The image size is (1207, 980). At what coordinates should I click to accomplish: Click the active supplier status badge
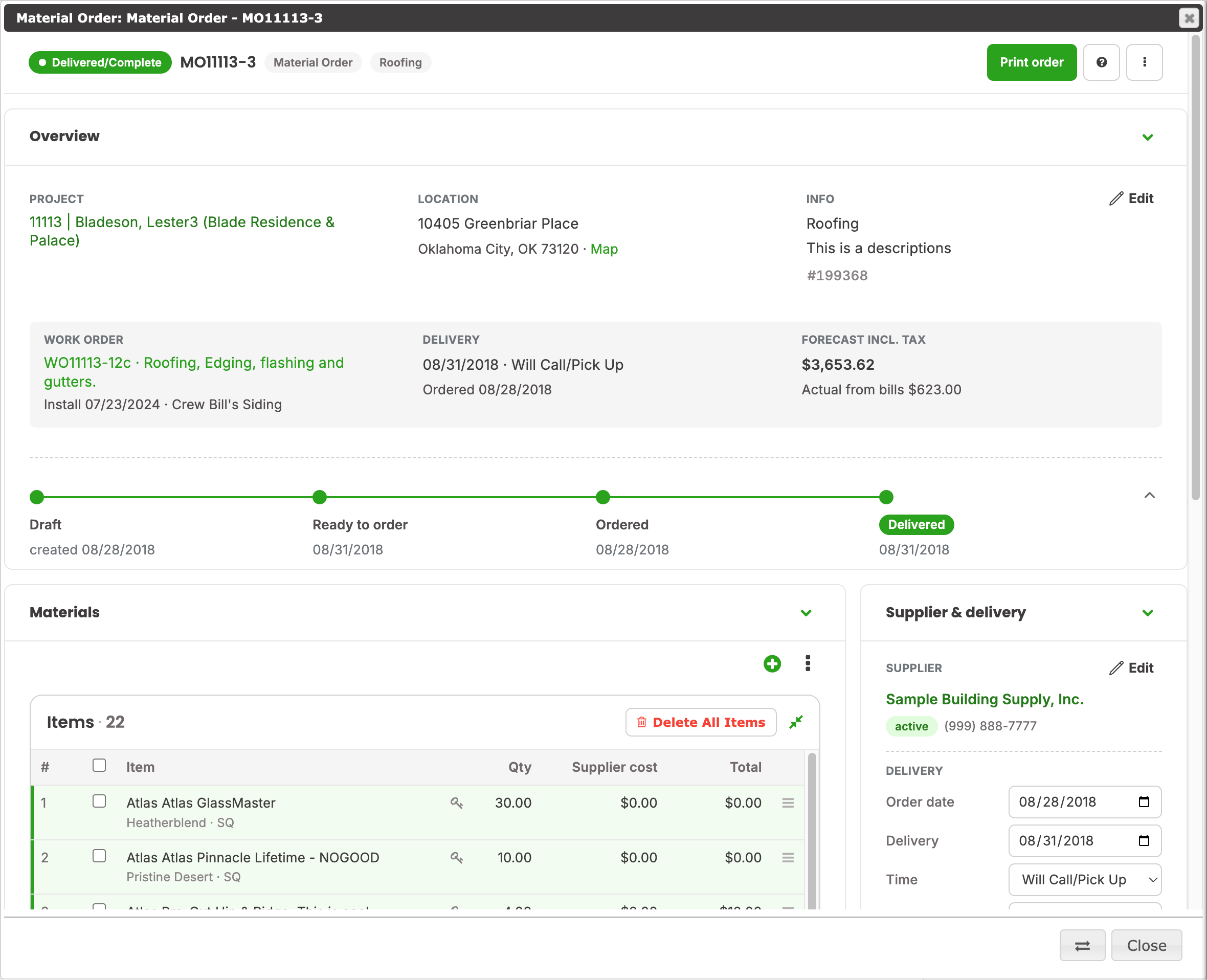(x=911, y=726)
